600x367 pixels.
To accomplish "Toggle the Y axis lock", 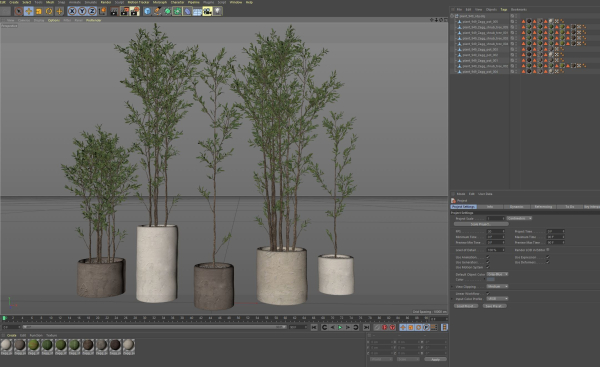I will (82, 11).
